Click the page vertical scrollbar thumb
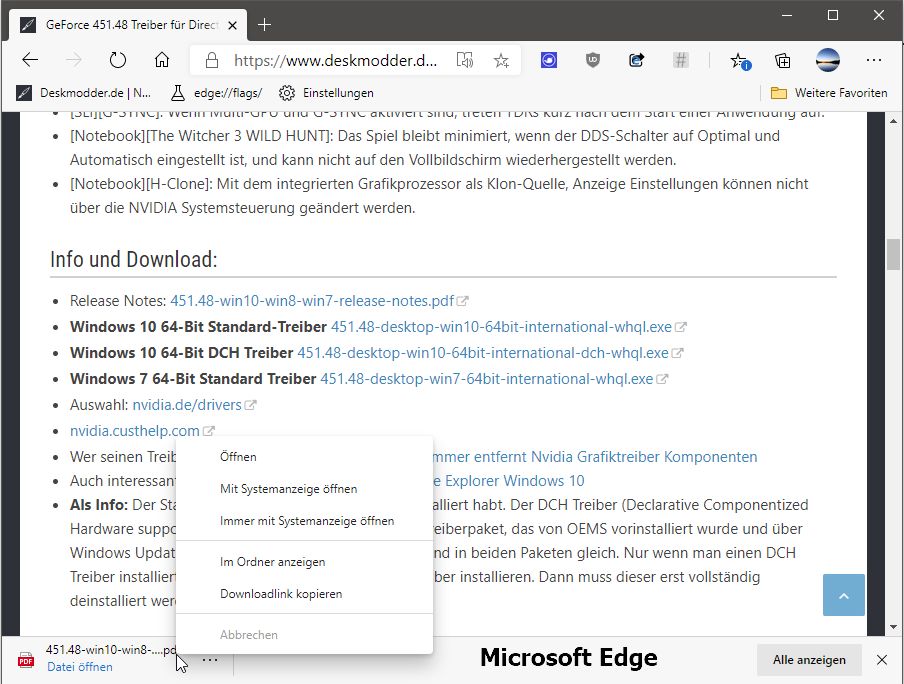This screenshot has width=904, height=684. click(x=893, y=254)
